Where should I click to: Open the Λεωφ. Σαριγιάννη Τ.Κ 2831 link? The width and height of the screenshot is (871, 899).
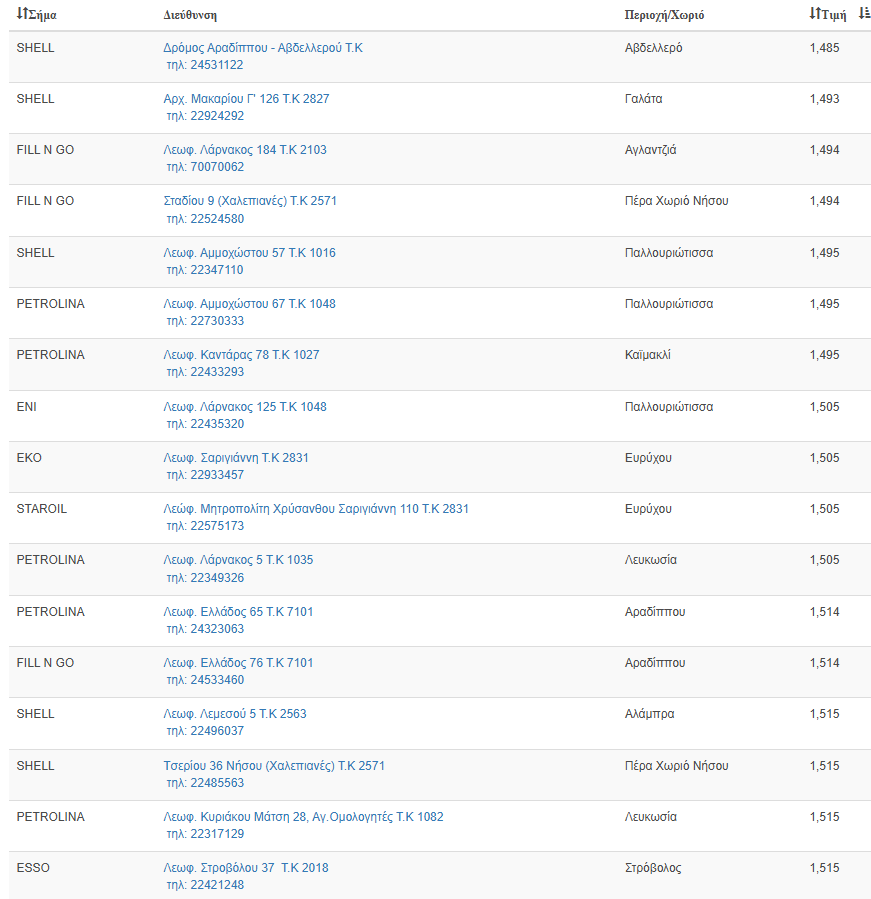tap(236, 458)
